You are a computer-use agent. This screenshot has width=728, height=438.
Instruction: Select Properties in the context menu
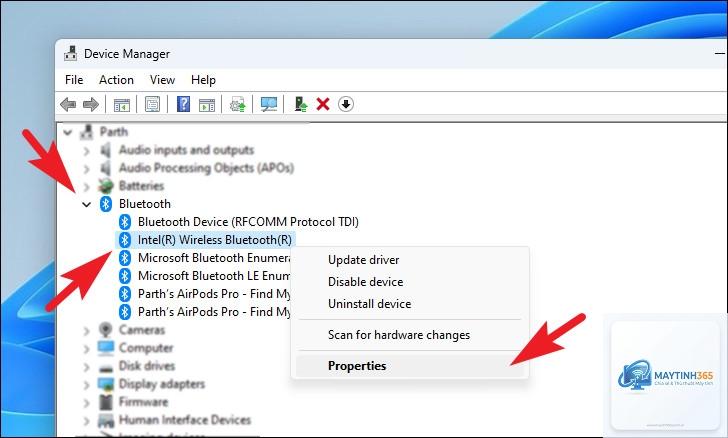click(x=410, y=366)
